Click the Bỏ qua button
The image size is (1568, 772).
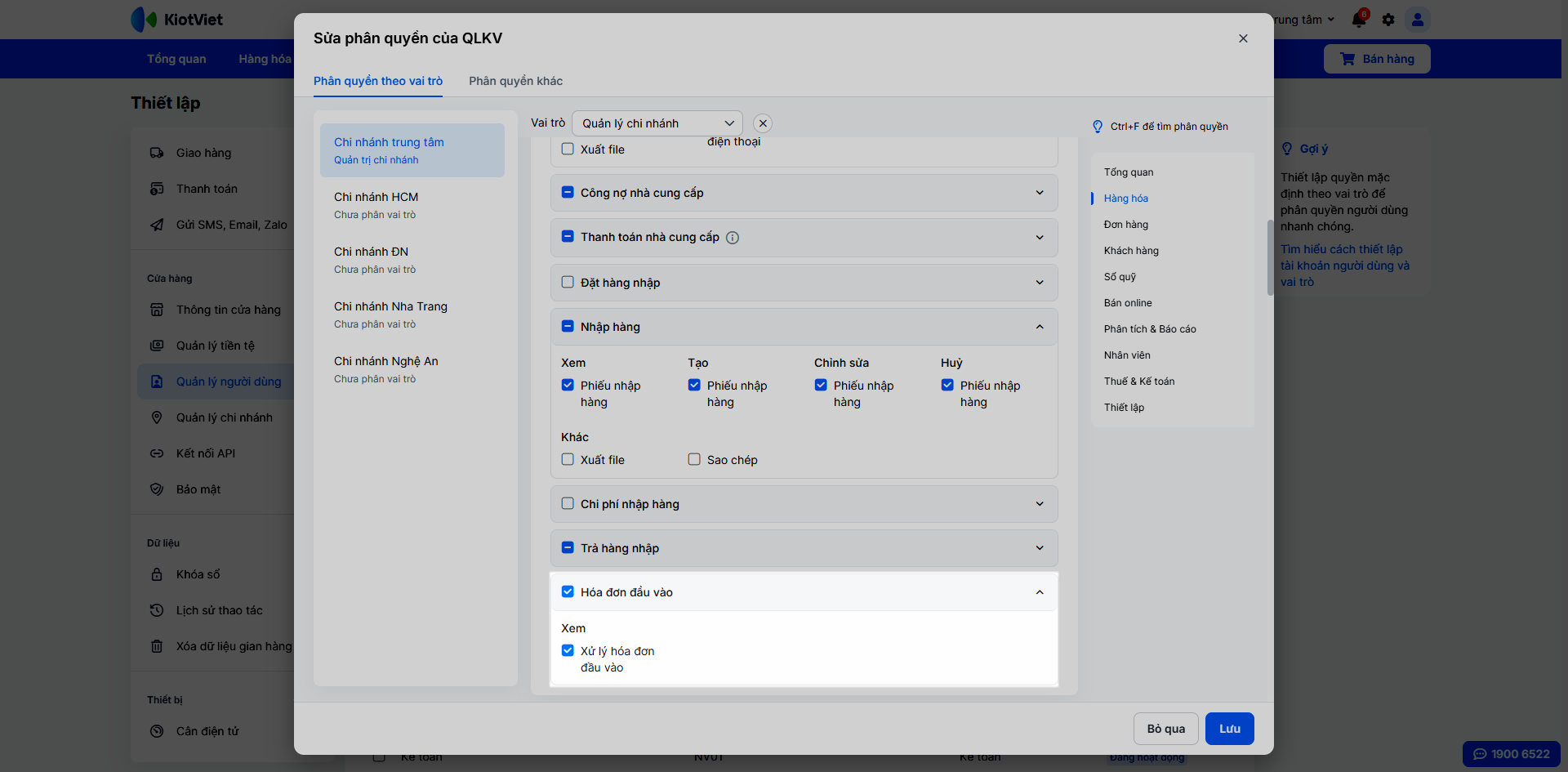1165,729
